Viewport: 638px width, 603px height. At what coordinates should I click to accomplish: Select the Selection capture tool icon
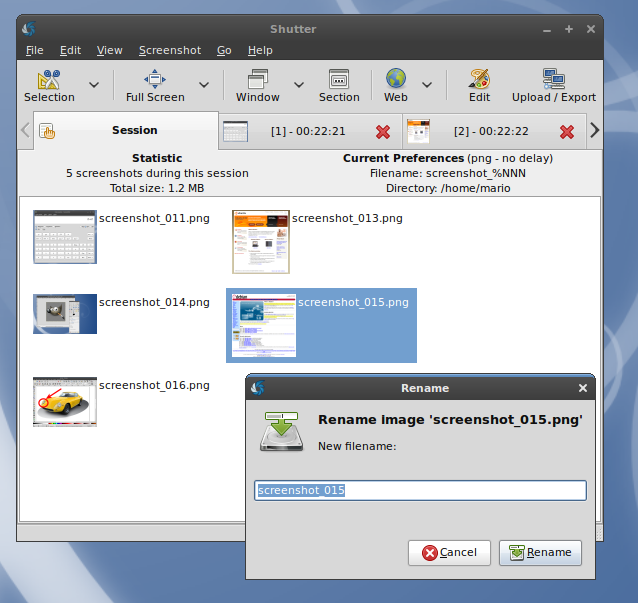(49, 80)
